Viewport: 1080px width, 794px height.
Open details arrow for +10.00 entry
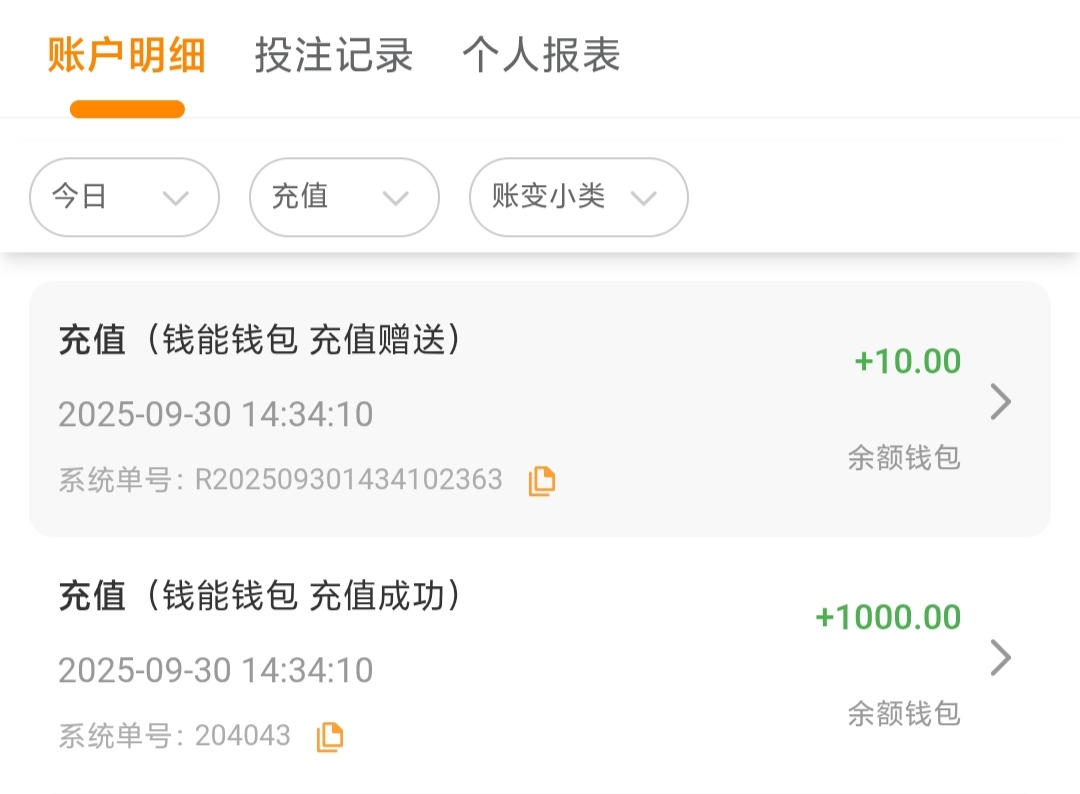[1000, 402]
